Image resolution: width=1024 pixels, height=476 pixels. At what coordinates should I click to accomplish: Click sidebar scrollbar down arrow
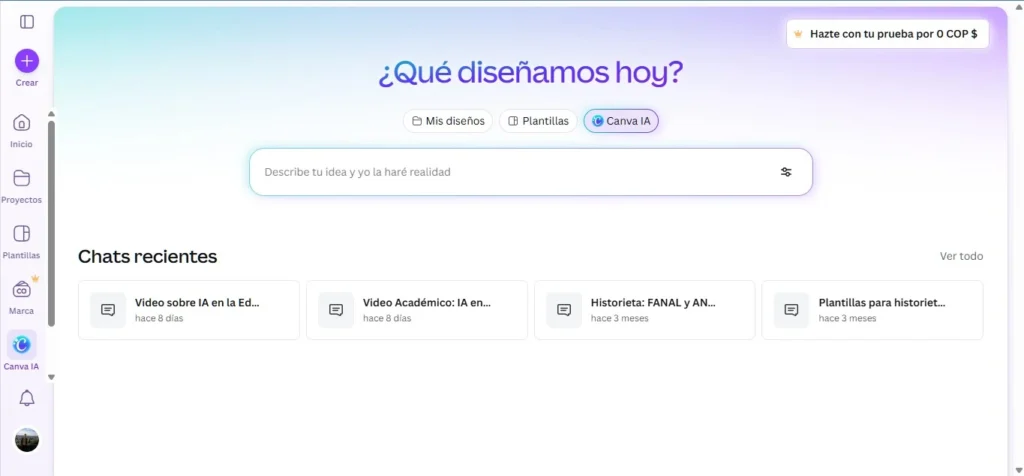52,377
